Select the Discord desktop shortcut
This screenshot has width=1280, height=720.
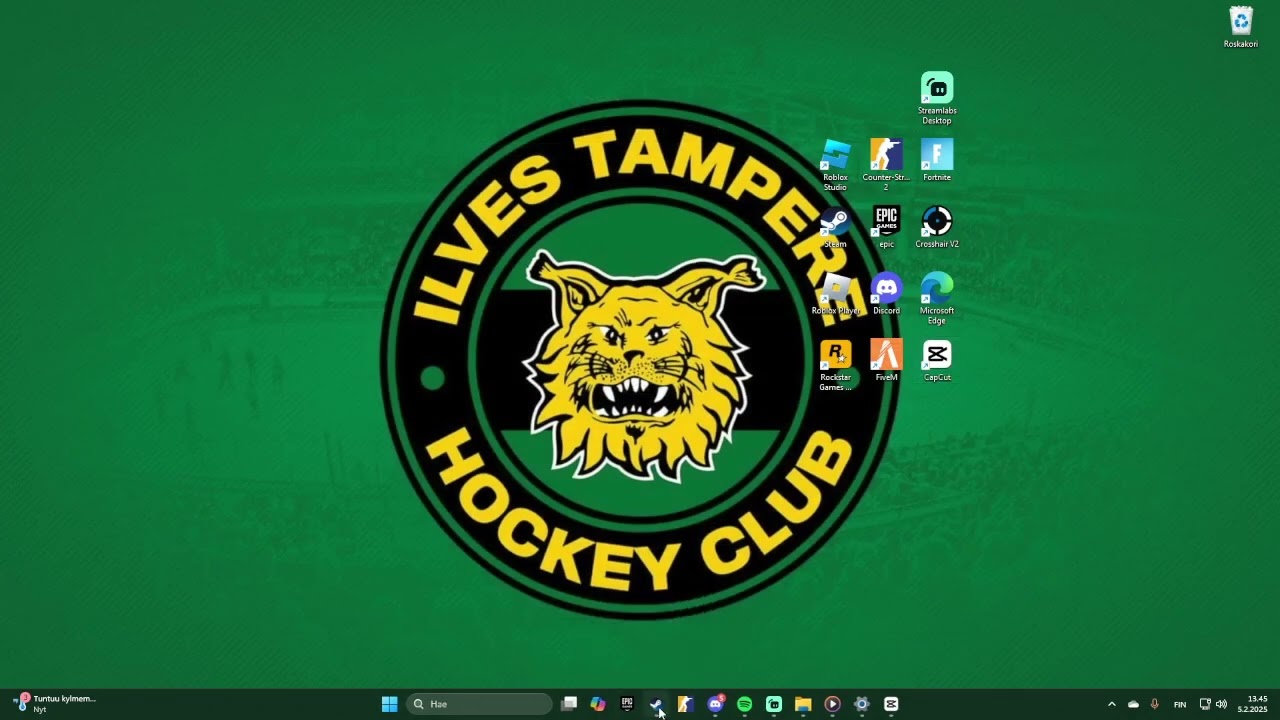pos(886,294)
